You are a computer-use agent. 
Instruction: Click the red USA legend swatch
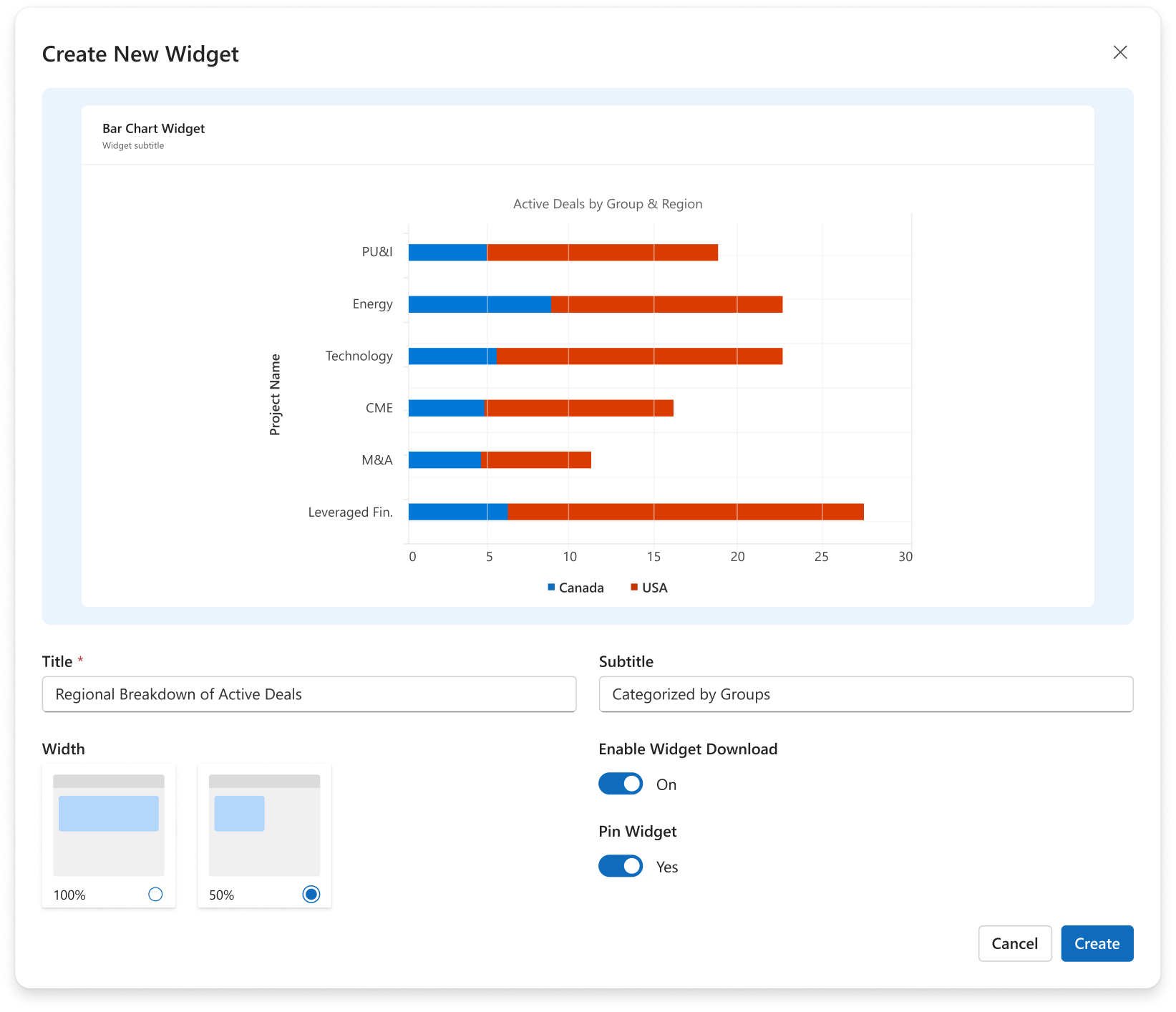pos(634,588)
